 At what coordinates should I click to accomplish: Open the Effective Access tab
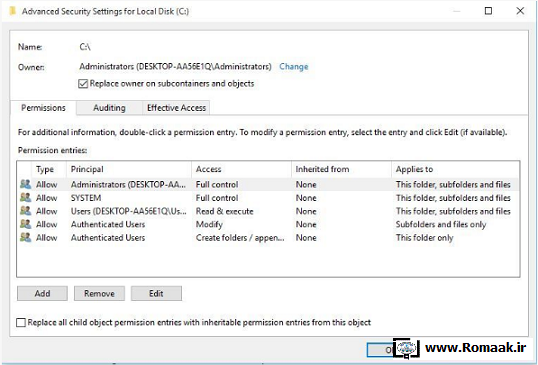point(176,108)
